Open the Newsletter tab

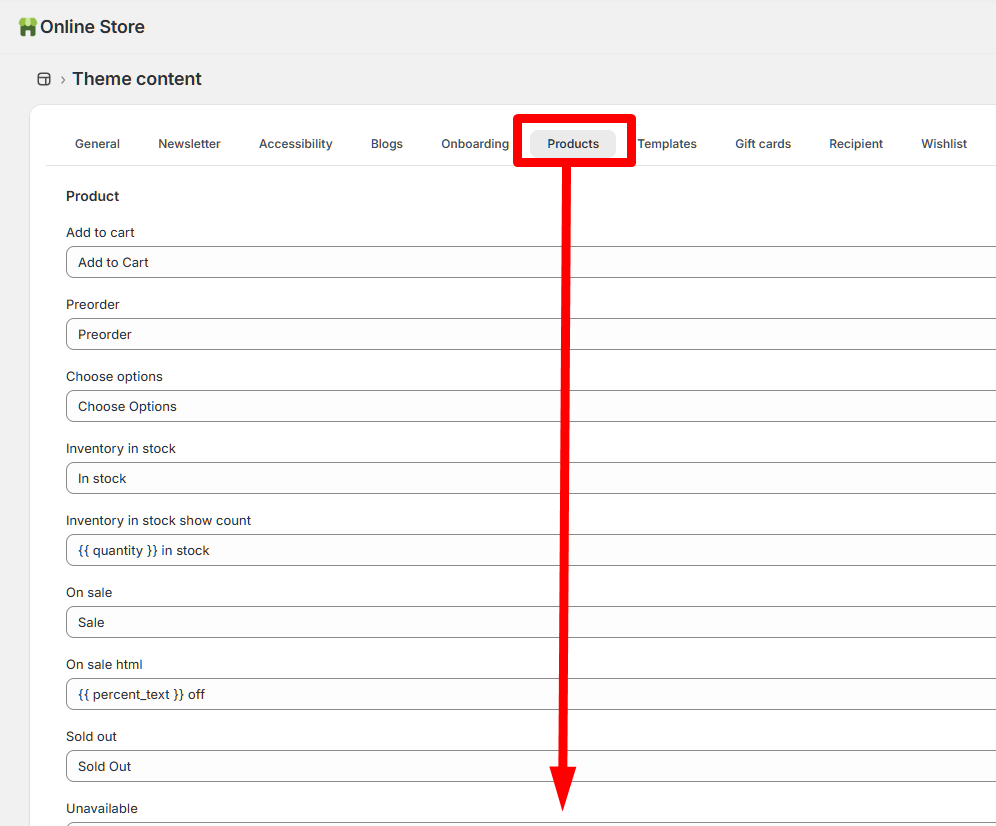point(189,144)
